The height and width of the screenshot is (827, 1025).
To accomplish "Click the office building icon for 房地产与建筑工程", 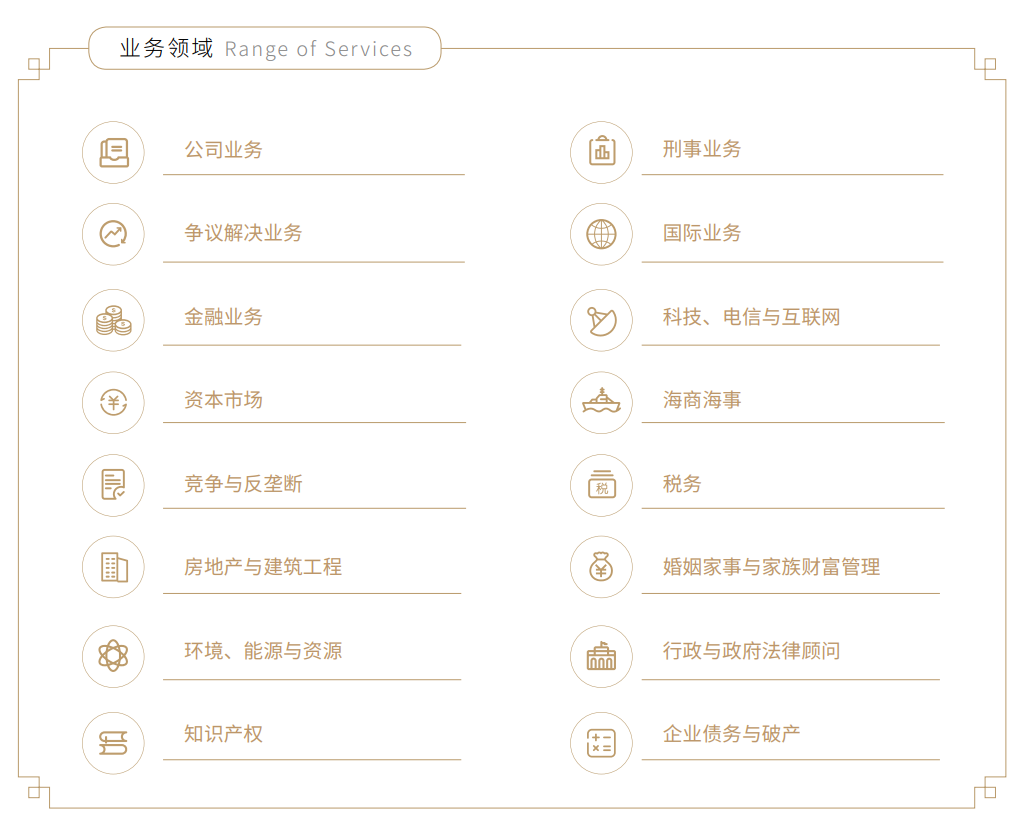I will pyautogui.click(x=113, y=567).
